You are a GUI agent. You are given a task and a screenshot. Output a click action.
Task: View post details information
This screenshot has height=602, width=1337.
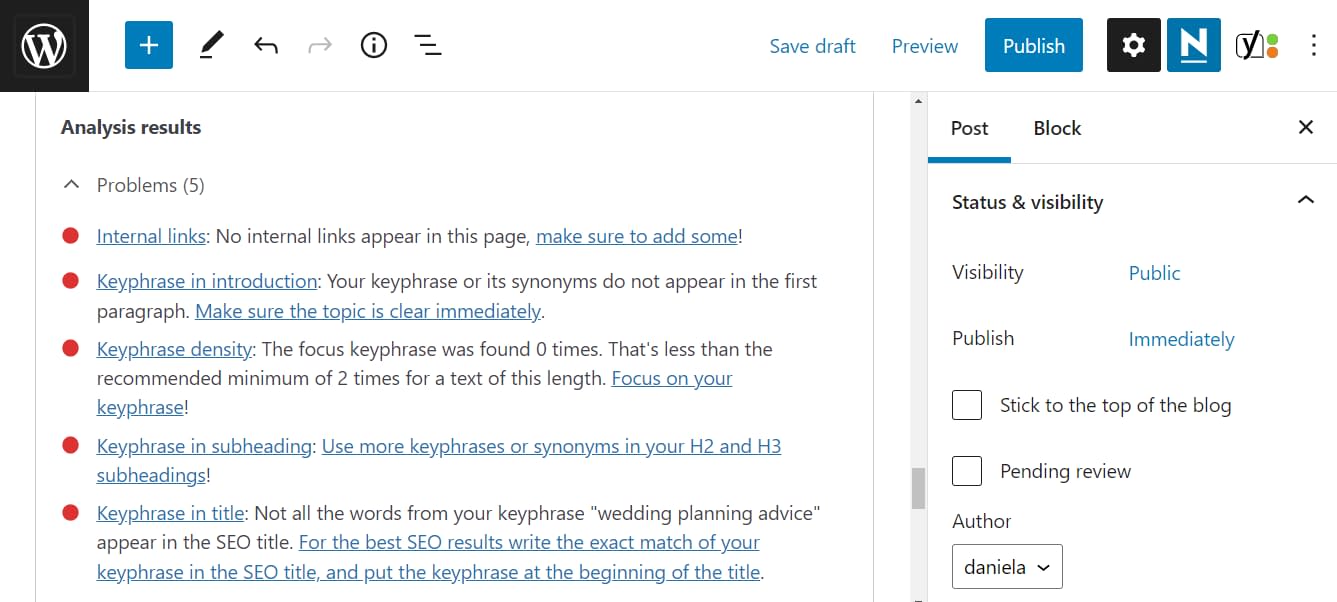[x=373, y=44]
